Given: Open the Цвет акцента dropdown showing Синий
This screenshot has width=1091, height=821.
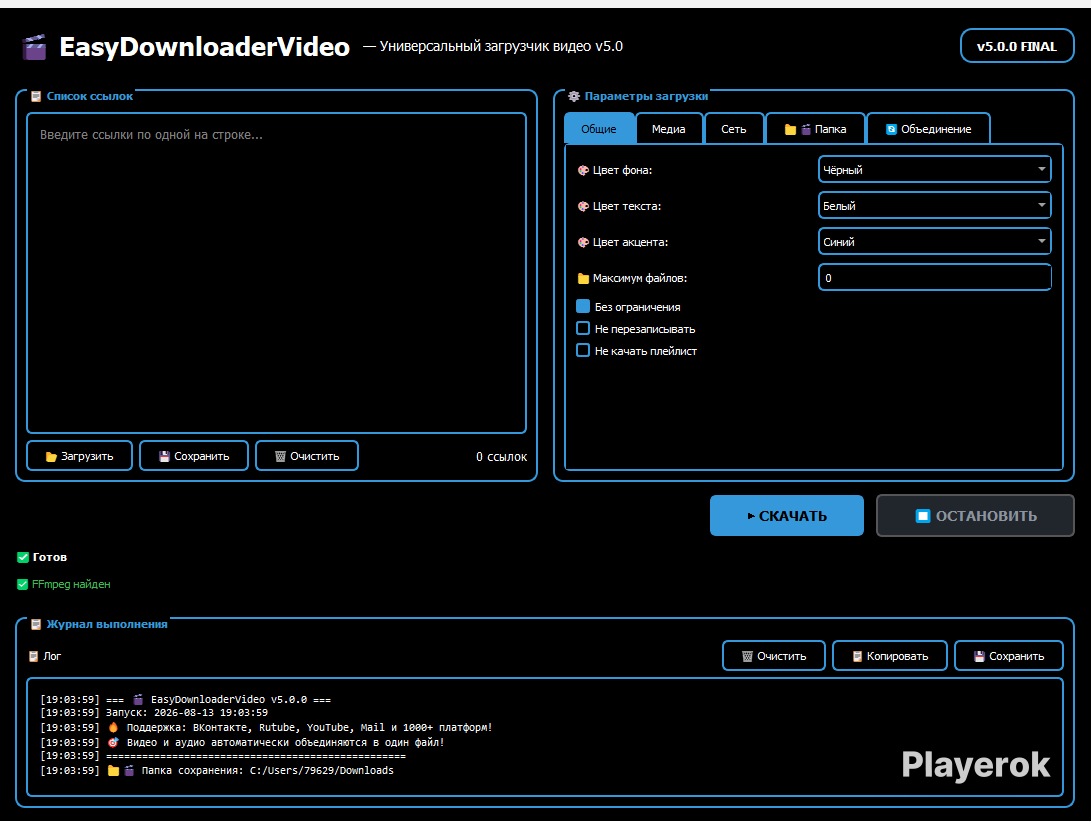Looking at the screenshot, I should (934, 241).
